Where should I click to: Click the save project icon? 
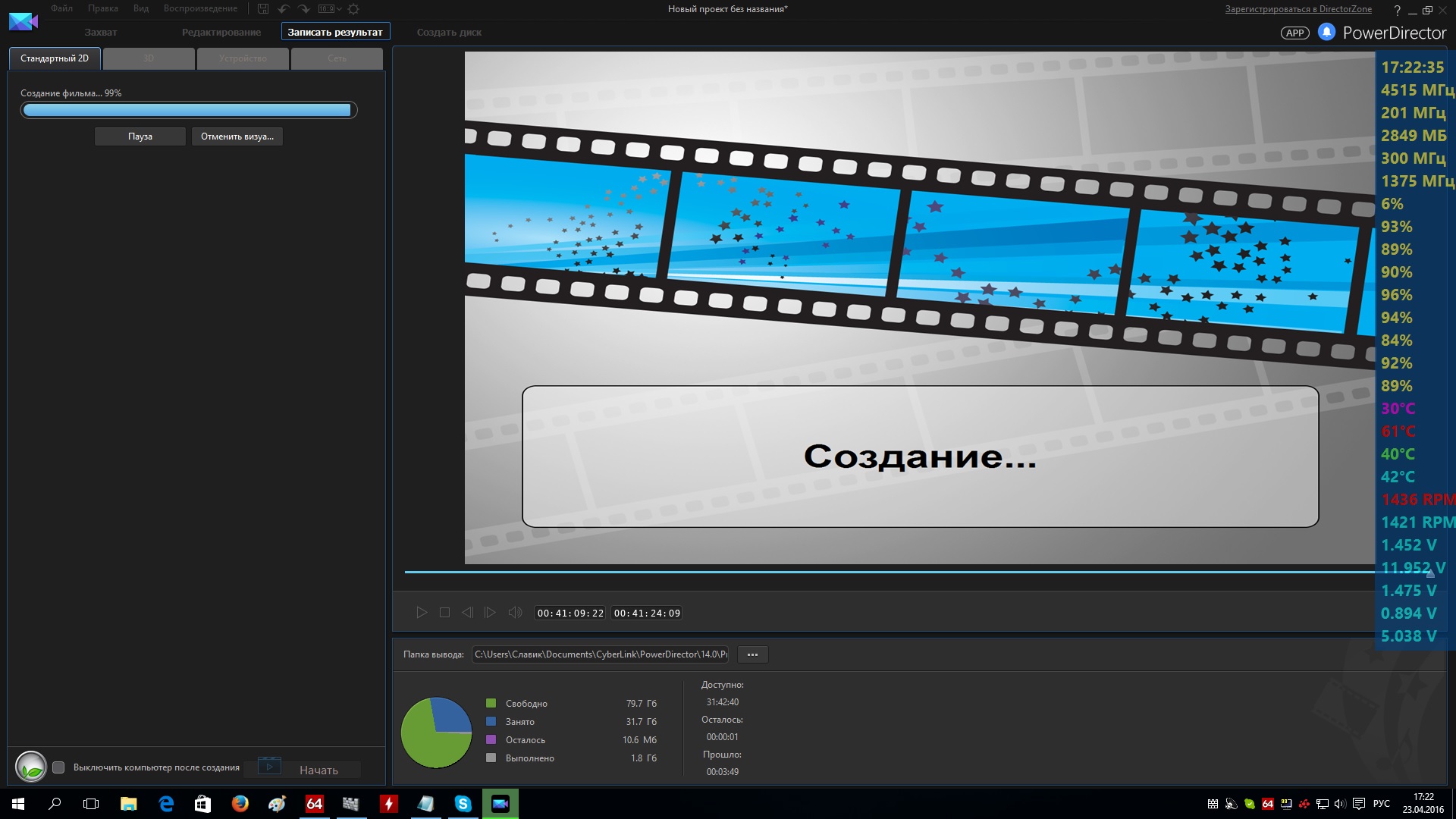point(263,9)
